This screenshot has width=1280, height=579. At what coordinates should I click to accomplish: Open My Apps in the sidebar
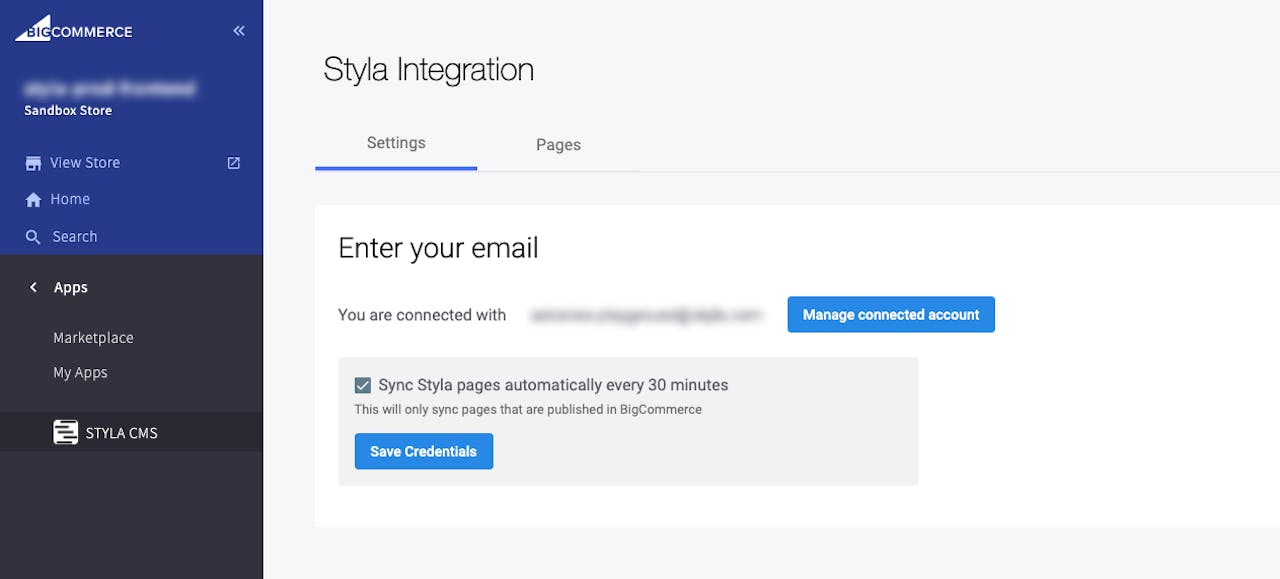(x=80, y=373)
